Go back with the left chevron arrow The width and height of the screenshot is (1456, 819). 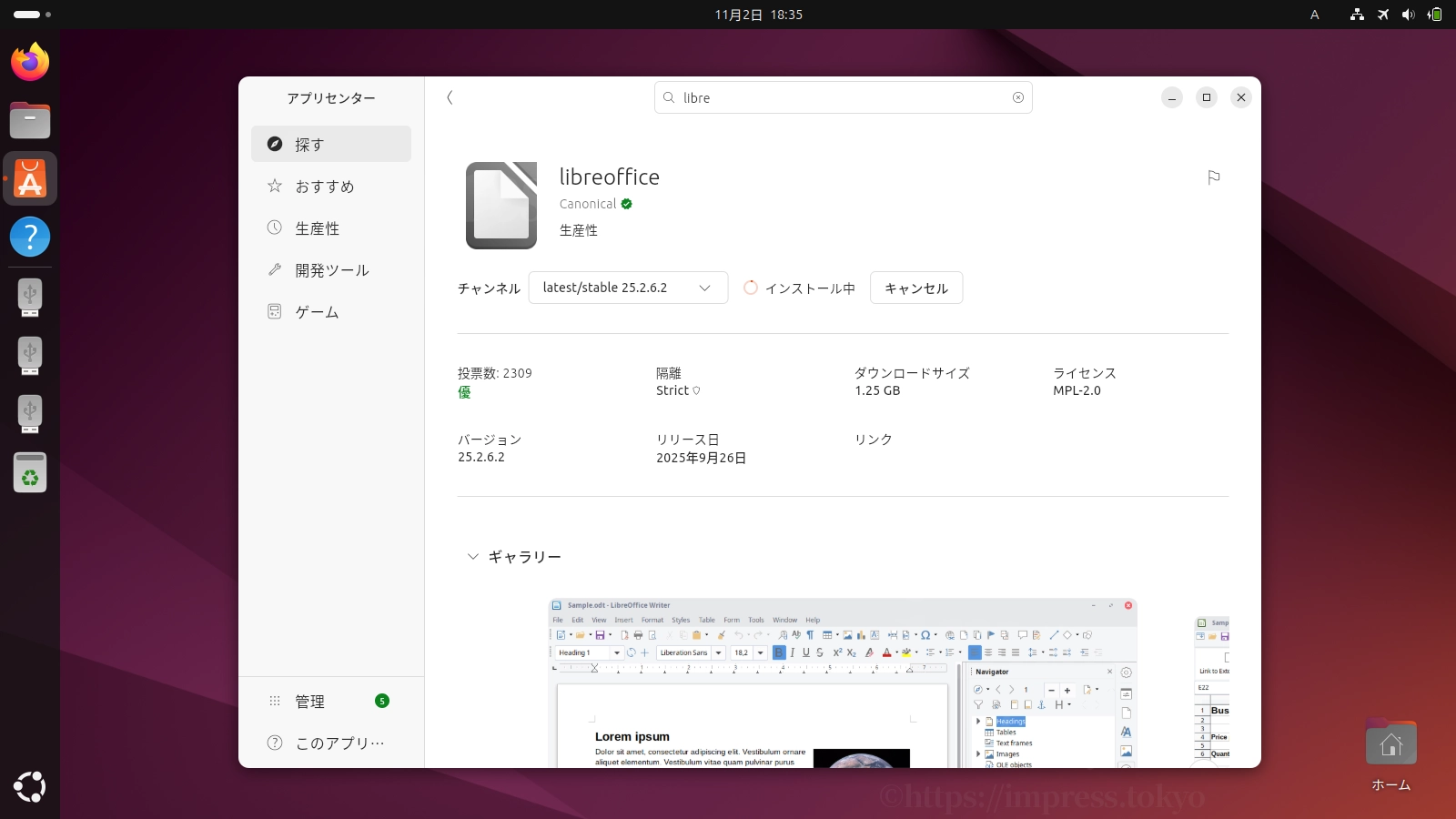click(x=450, y=97)
